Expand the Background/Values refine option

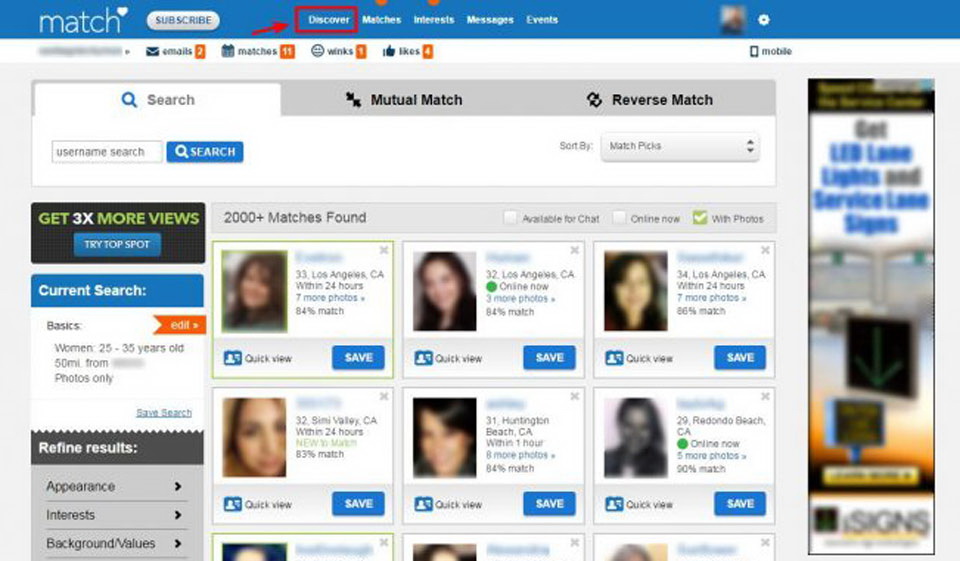pos(114,543)
